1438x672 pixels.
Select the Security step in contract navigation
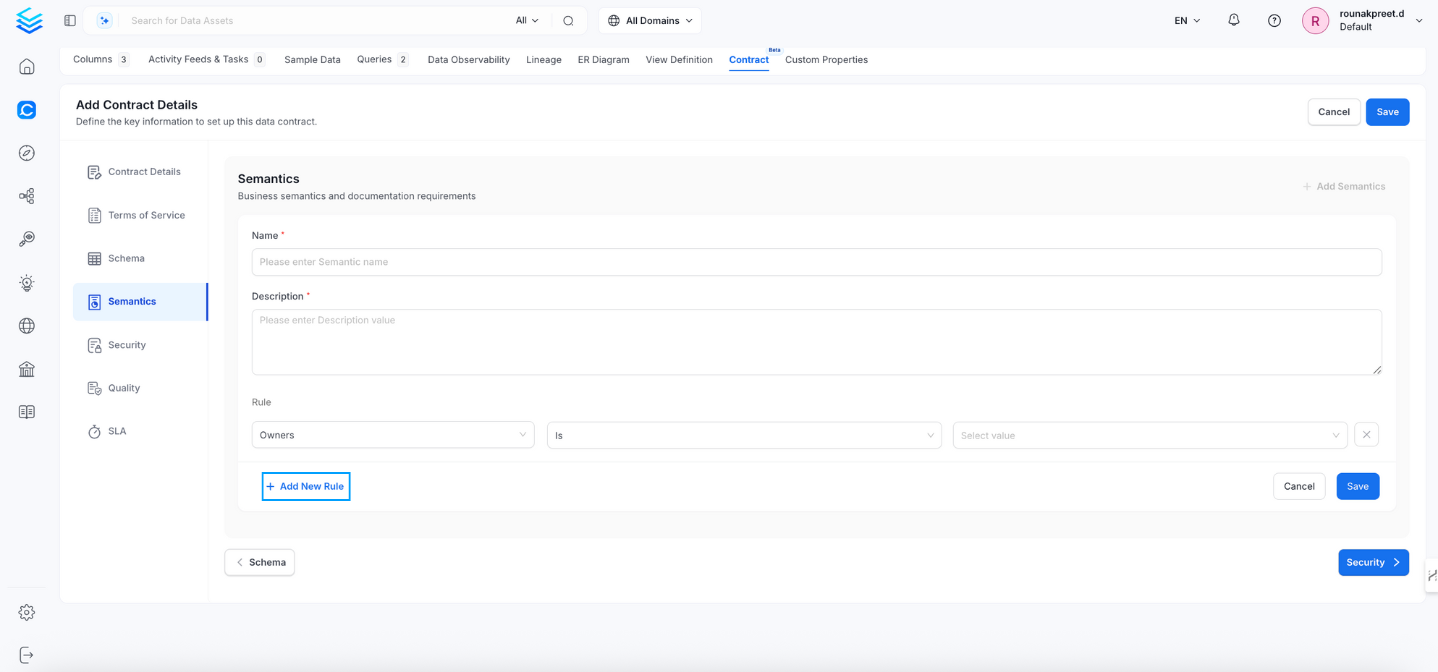(128, 344)
